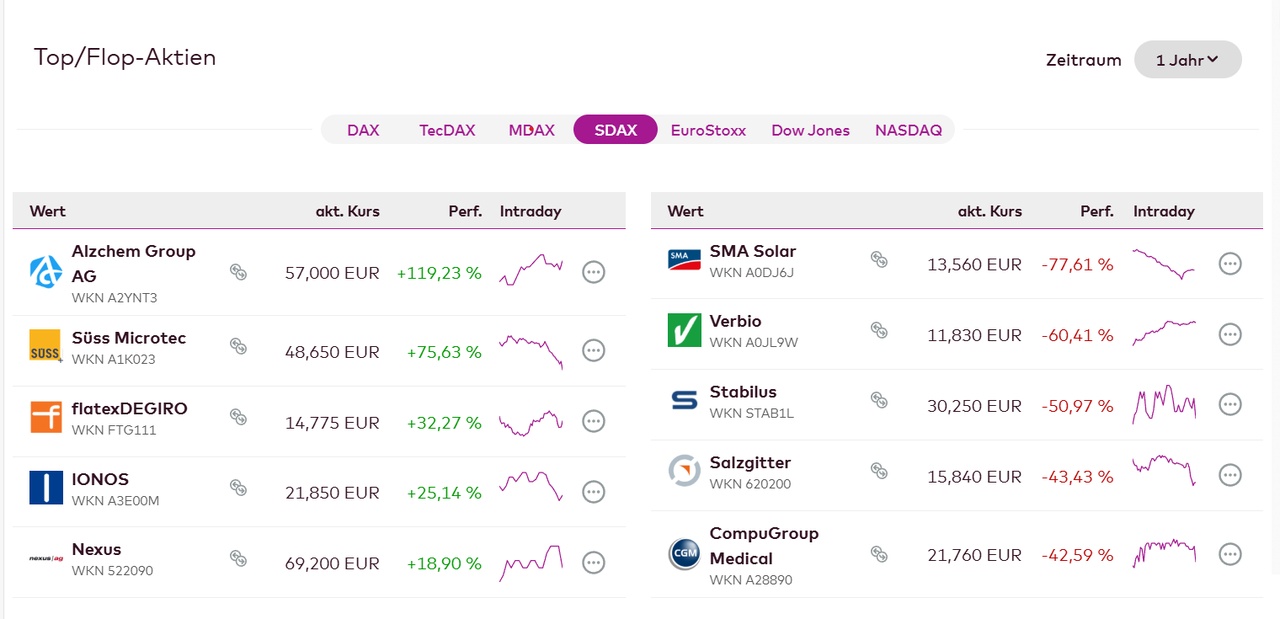Screen dimensions: 1280x619
Task: View the Süss Microtec intraday chart
Action: 531,351
